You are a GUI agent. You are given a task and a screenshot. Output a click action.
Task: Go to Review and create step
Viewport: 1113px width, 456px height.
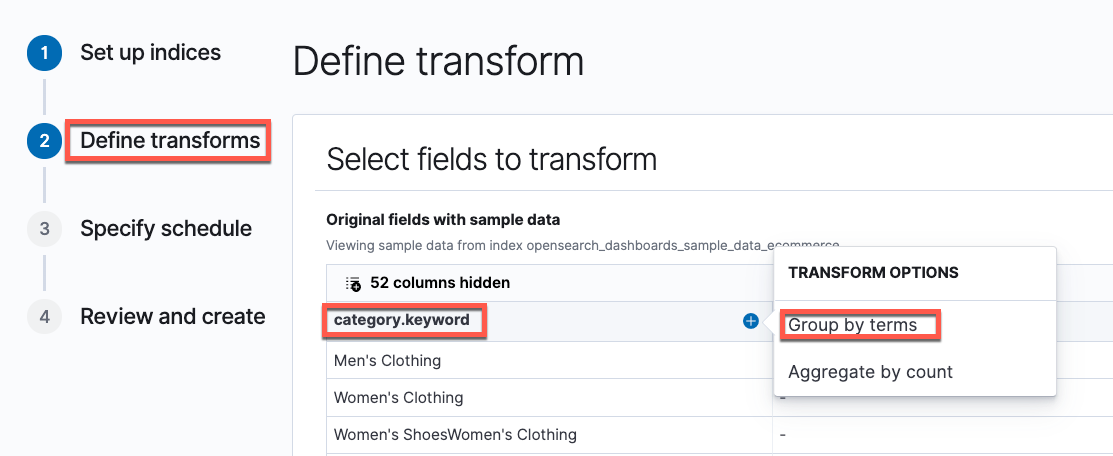pos(172,317)
